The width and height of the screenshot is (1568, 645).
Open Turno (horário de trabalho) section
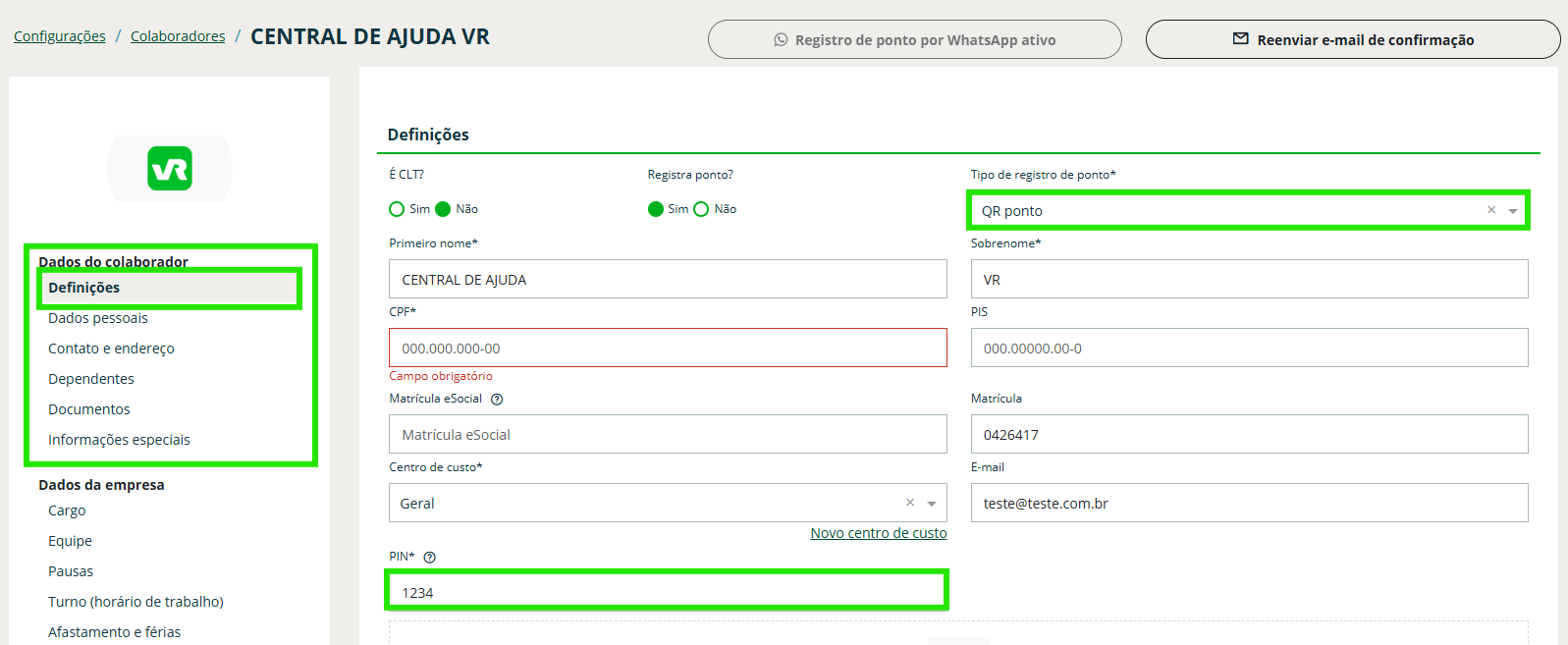(135, 602)
